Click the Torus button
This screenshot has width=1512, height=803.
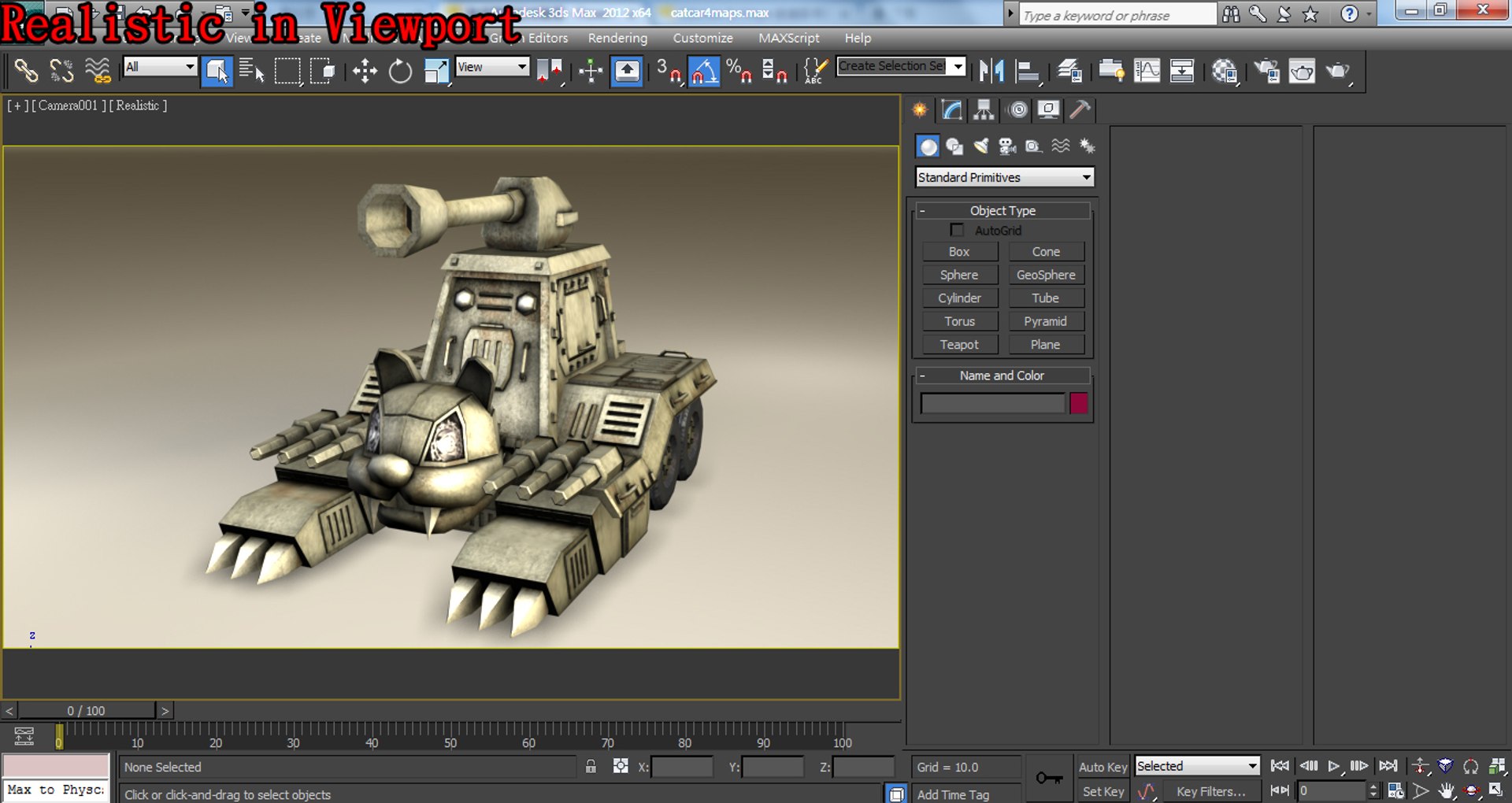point(959,321)
